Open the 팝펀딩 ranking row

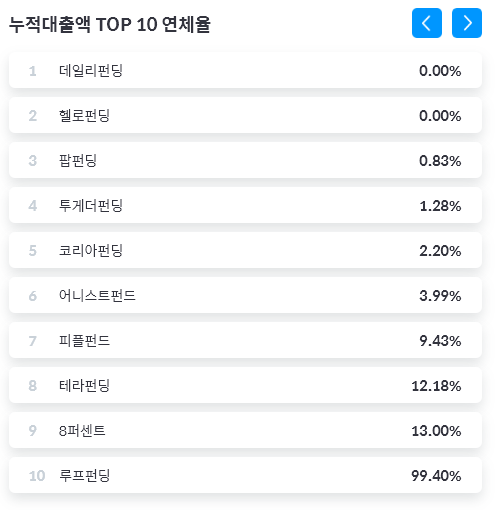click(245, 160)
